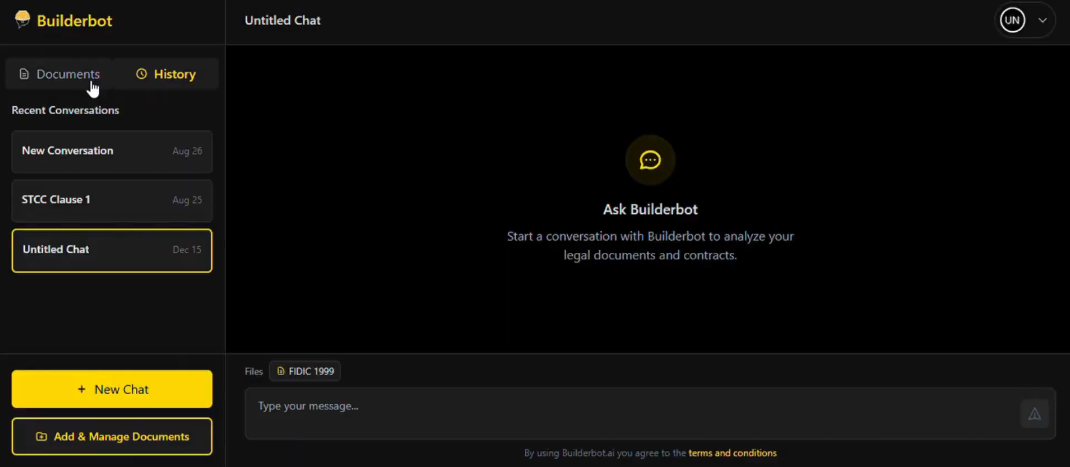The width and height of the screenshot is (1070, 467).
Task: Start a New Chat
Action: click(x=112, y=389)
